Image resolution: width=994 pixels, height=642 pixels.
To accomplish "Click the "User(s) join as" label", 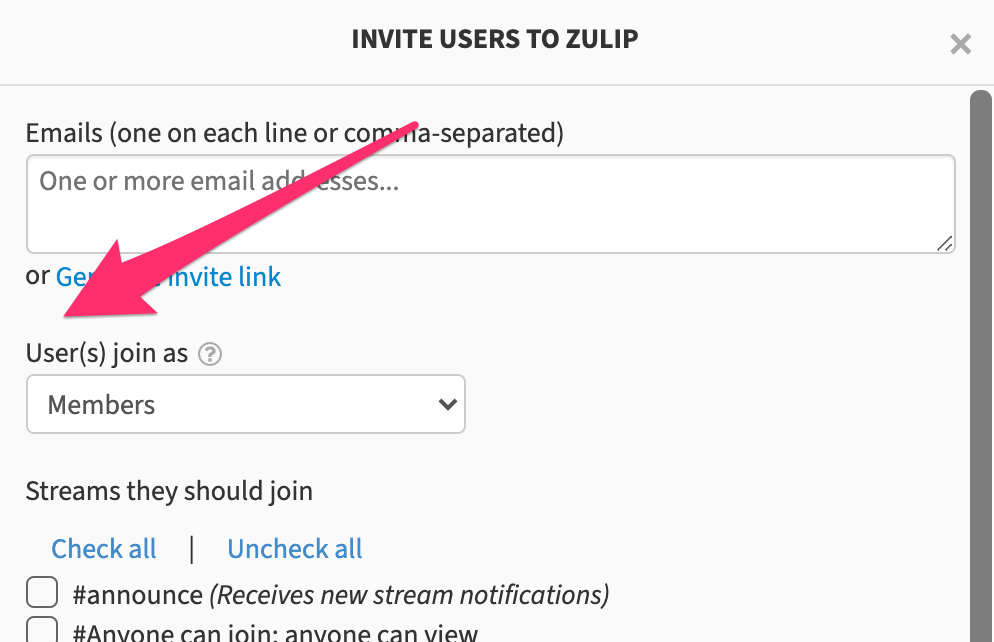I will point(107,353).
